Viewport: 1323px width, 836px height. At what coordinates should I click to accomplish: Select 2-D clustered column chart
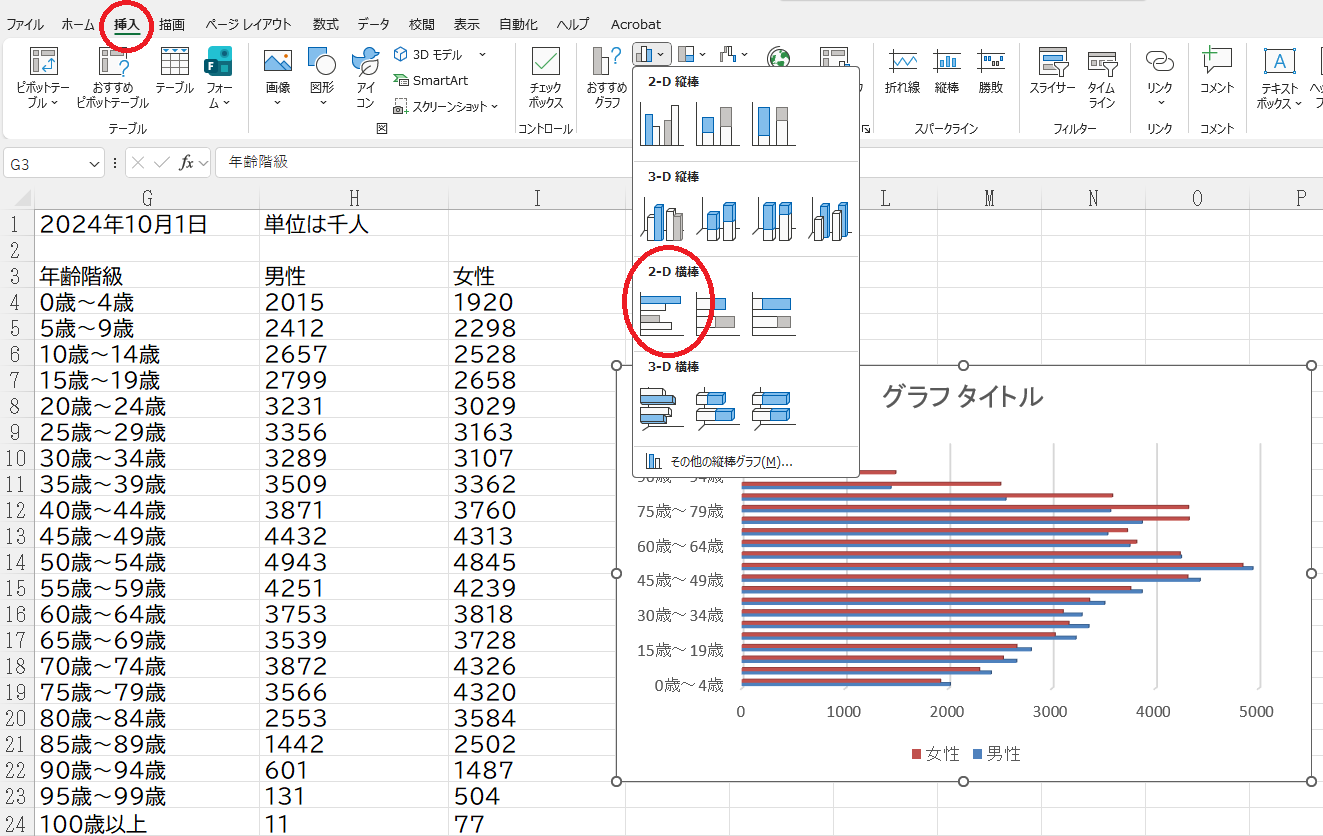(662, 123)
